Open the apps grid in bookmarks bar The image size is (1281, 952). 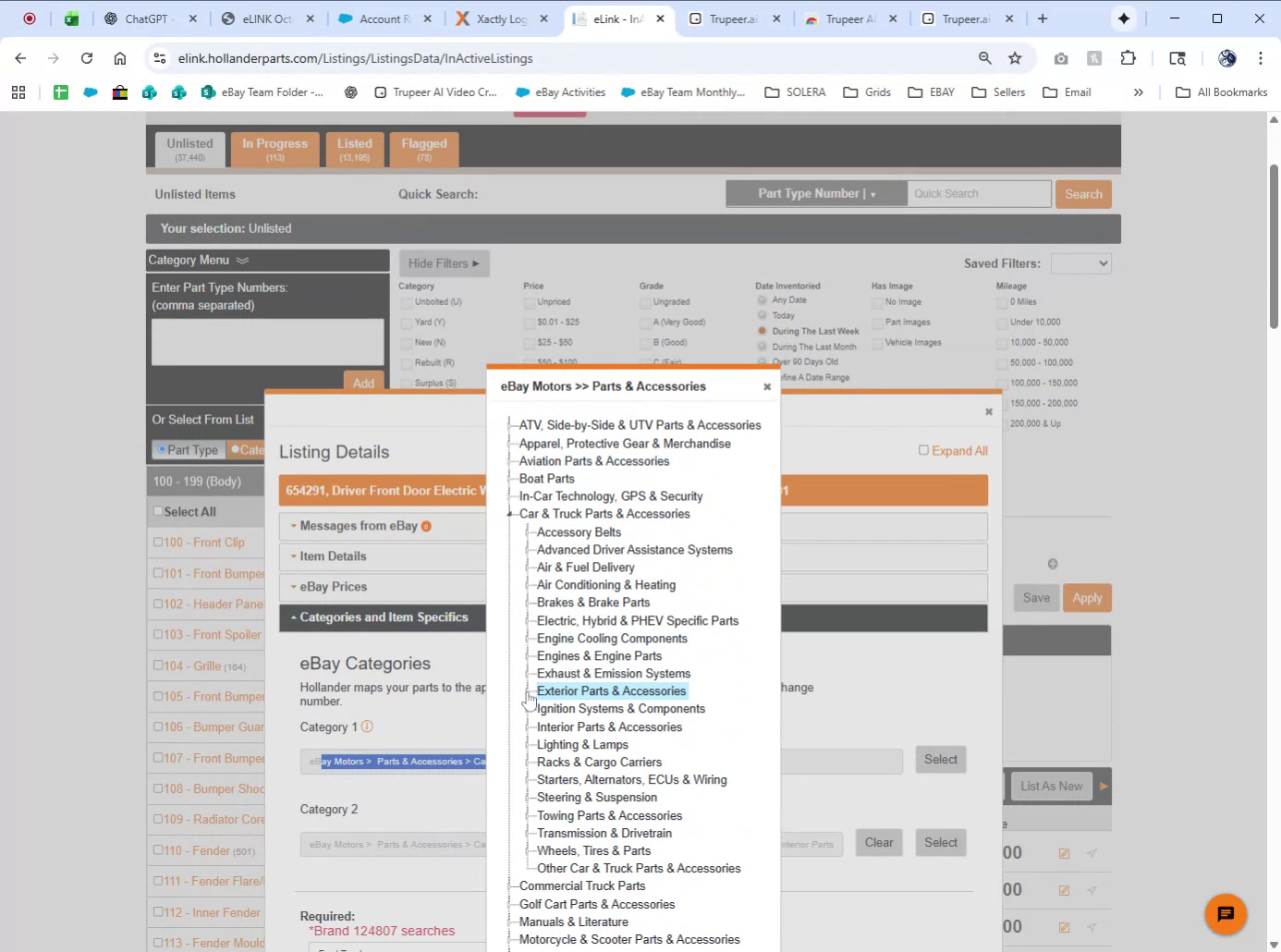click(18, 92)
